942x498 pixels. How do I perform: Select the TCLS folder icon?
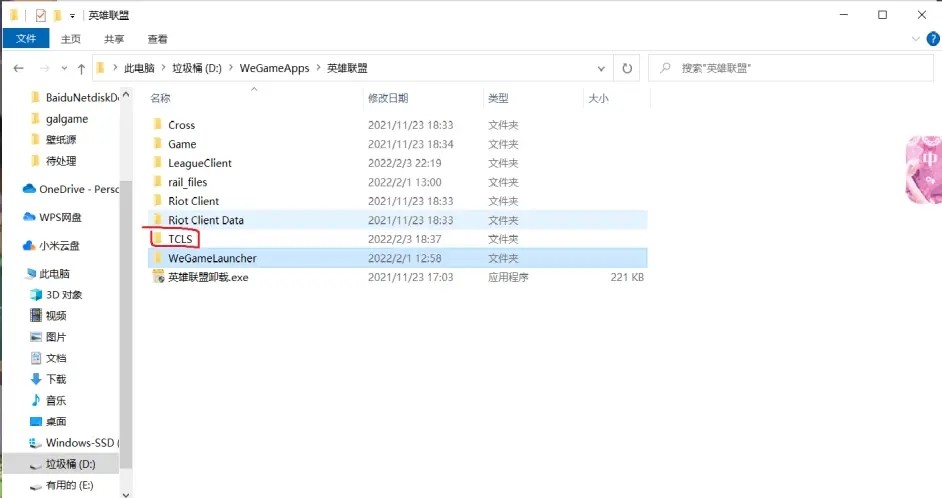157,238
